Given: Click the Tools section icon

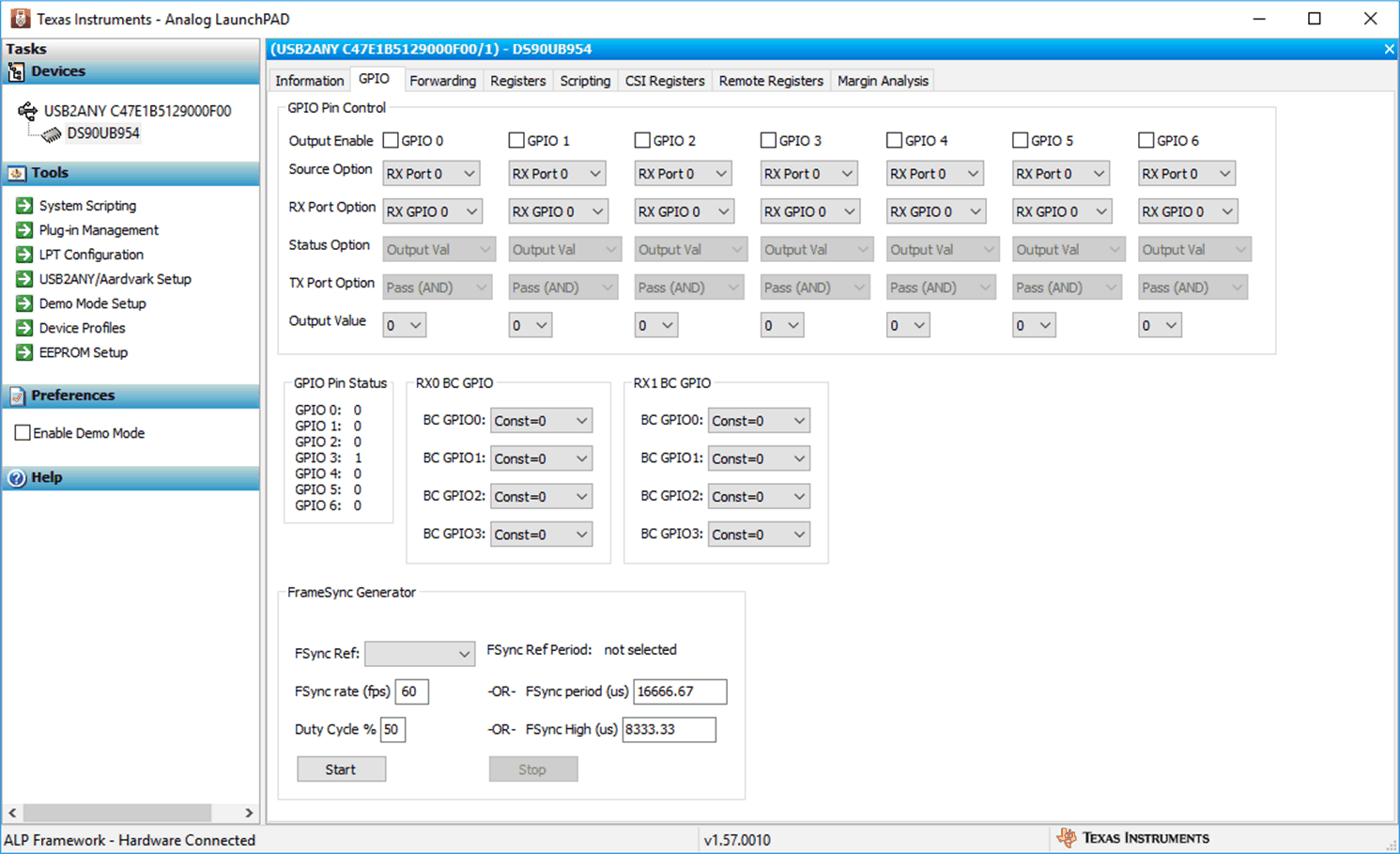Looking at the screenshot, I should tap(16, 173).
